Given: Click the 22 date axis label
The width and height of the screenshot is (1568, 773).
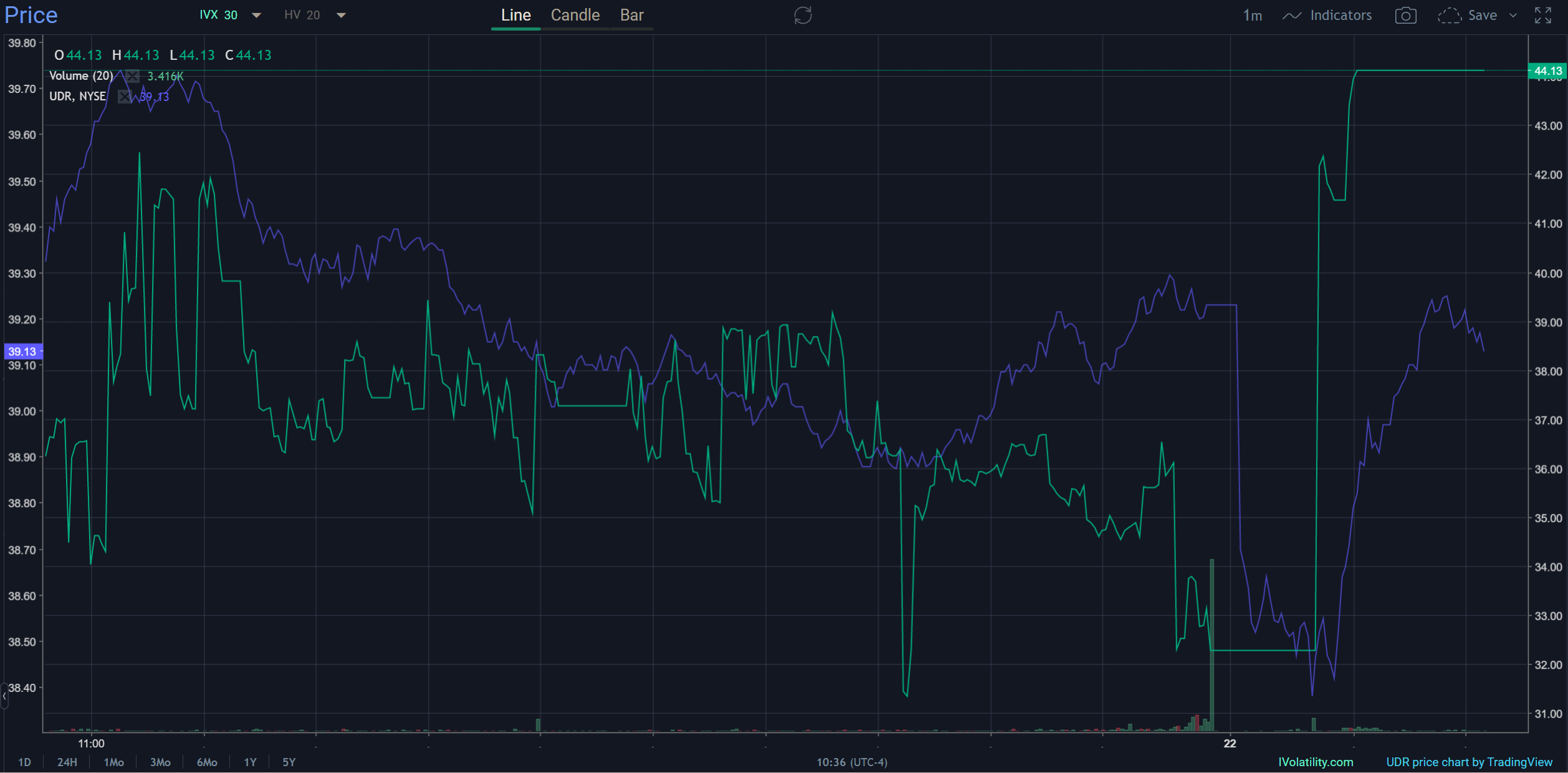Looking at the screenshot, I should click(1230, 743).
